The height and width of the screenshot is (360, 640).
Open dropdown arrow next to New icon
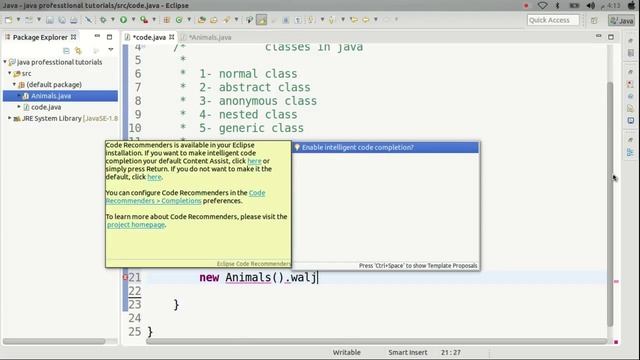pyautogui.click(x=18, y=20)
